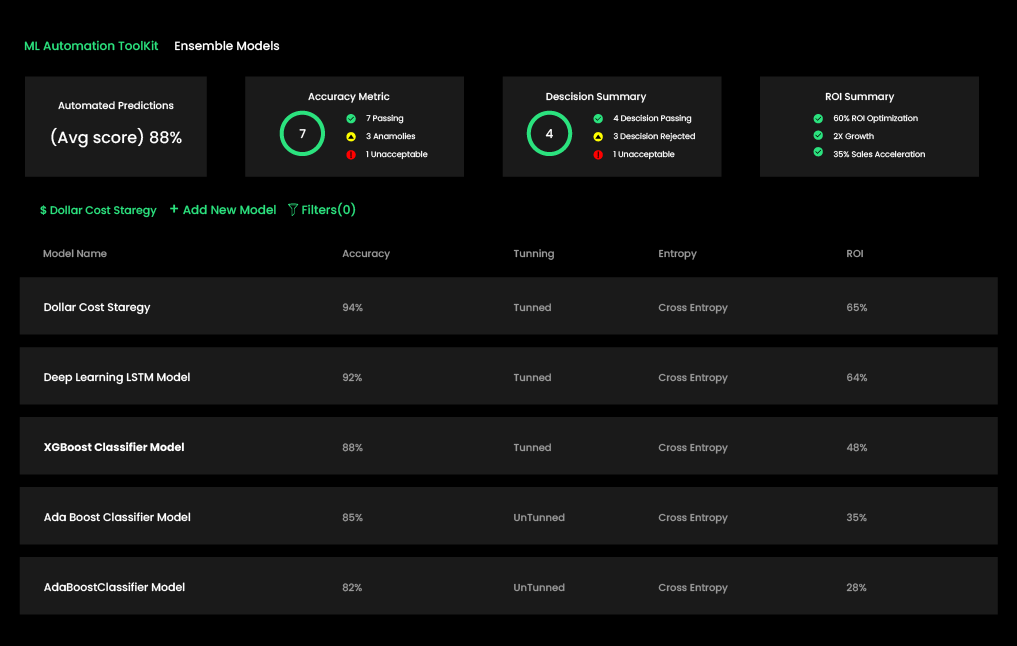
Task: Click the Descision Summary ring showing 4
Action: [549, 134]
